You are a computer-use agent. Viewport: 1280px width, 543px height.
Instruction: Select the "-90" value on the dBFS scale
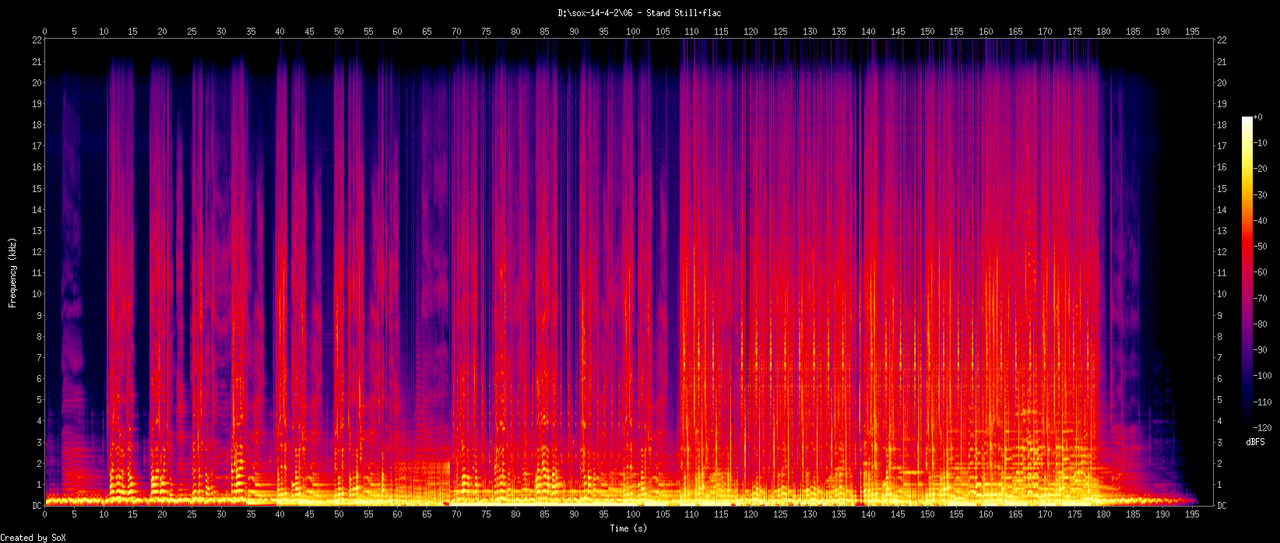[x=1262, y=350]
